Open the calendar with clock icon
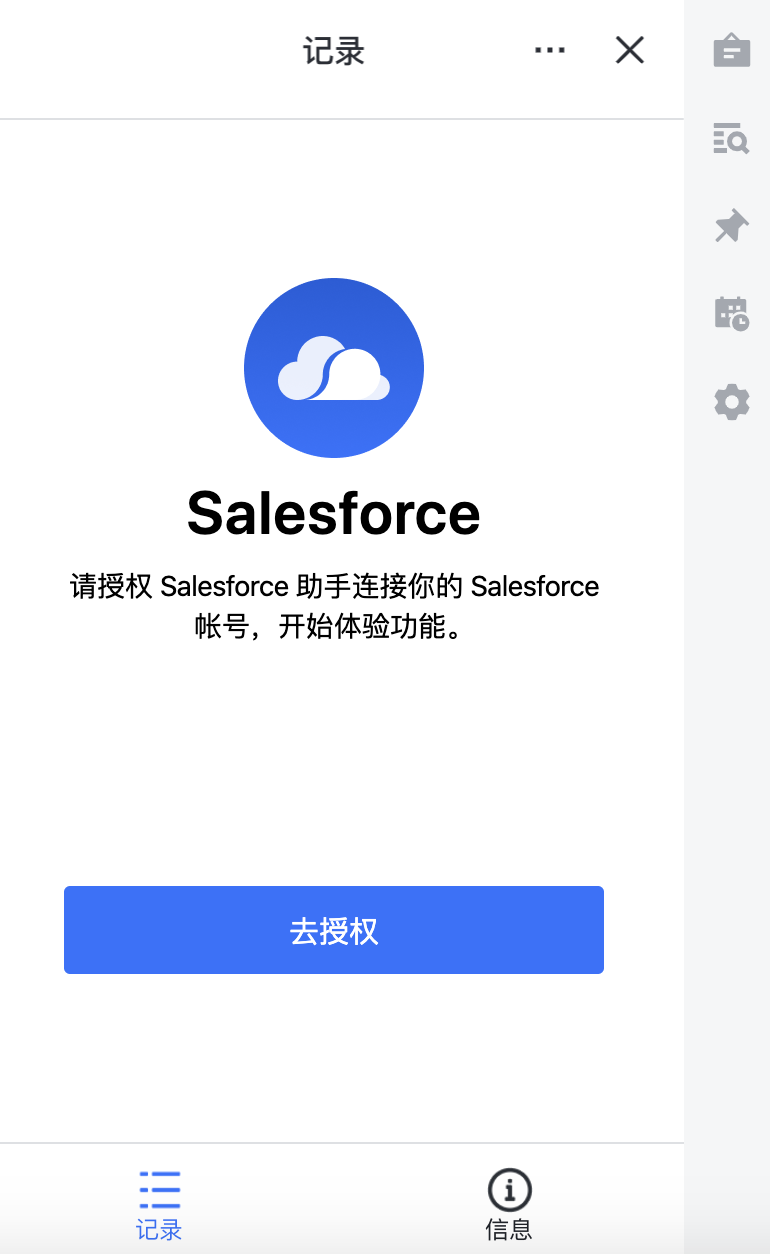This screenshot has height=1254, width=770. coord(731,313)
